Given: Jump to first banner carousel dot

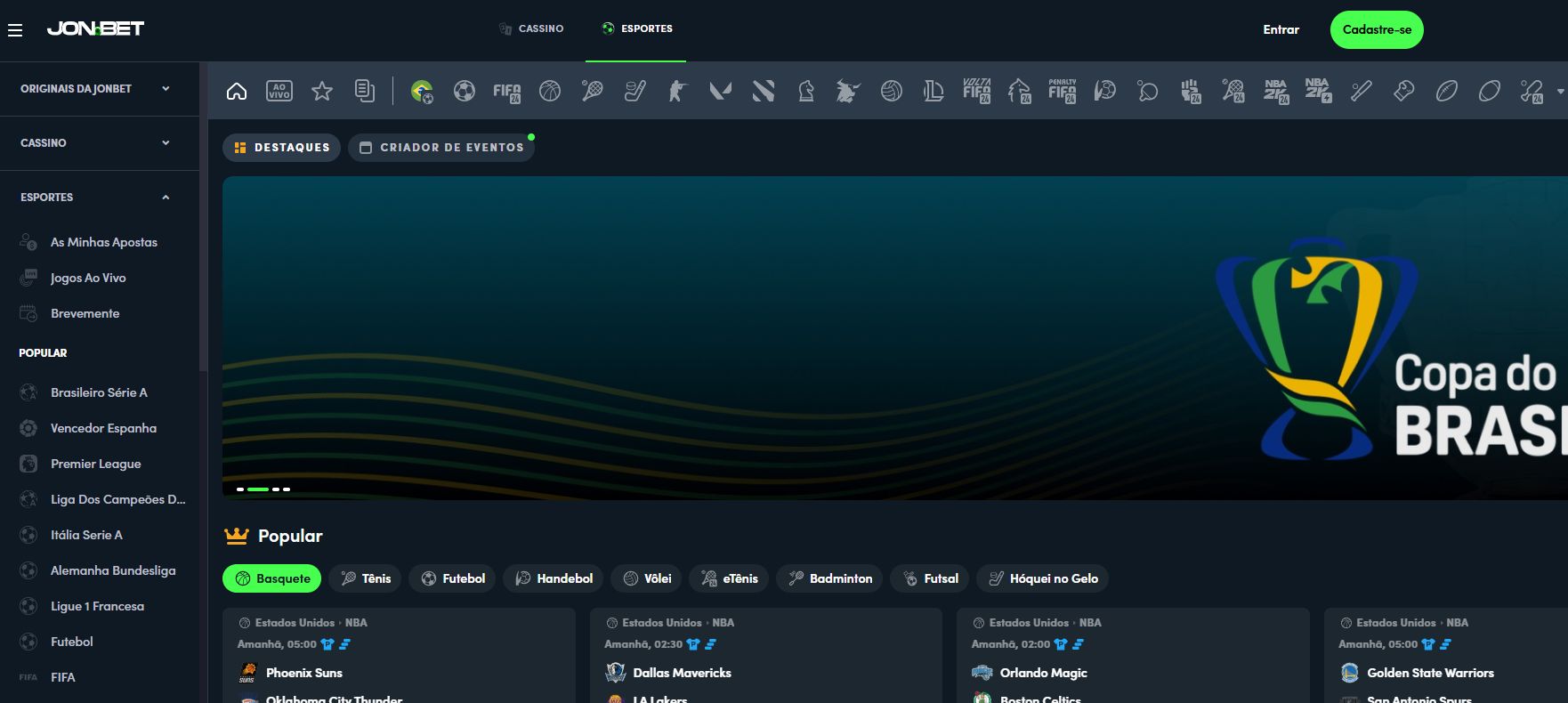Looking at the screenshot, I should coord(240,489).
